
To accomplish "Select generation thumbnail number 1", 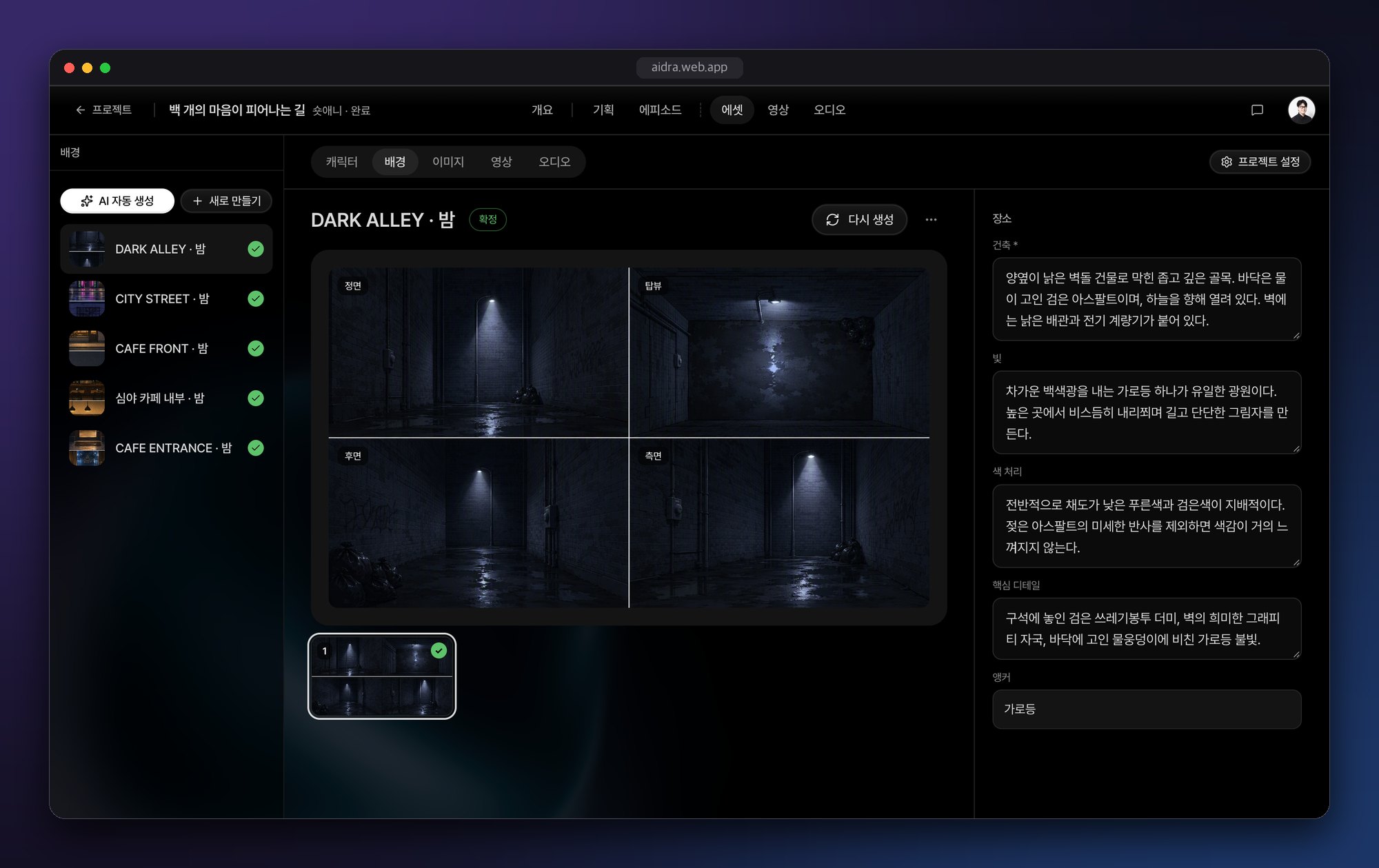I will click(x=382, y=676).
